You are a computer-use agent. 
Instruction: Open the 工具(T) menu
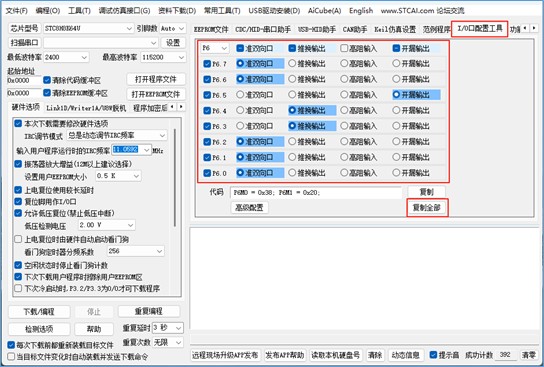pos(79,11)
